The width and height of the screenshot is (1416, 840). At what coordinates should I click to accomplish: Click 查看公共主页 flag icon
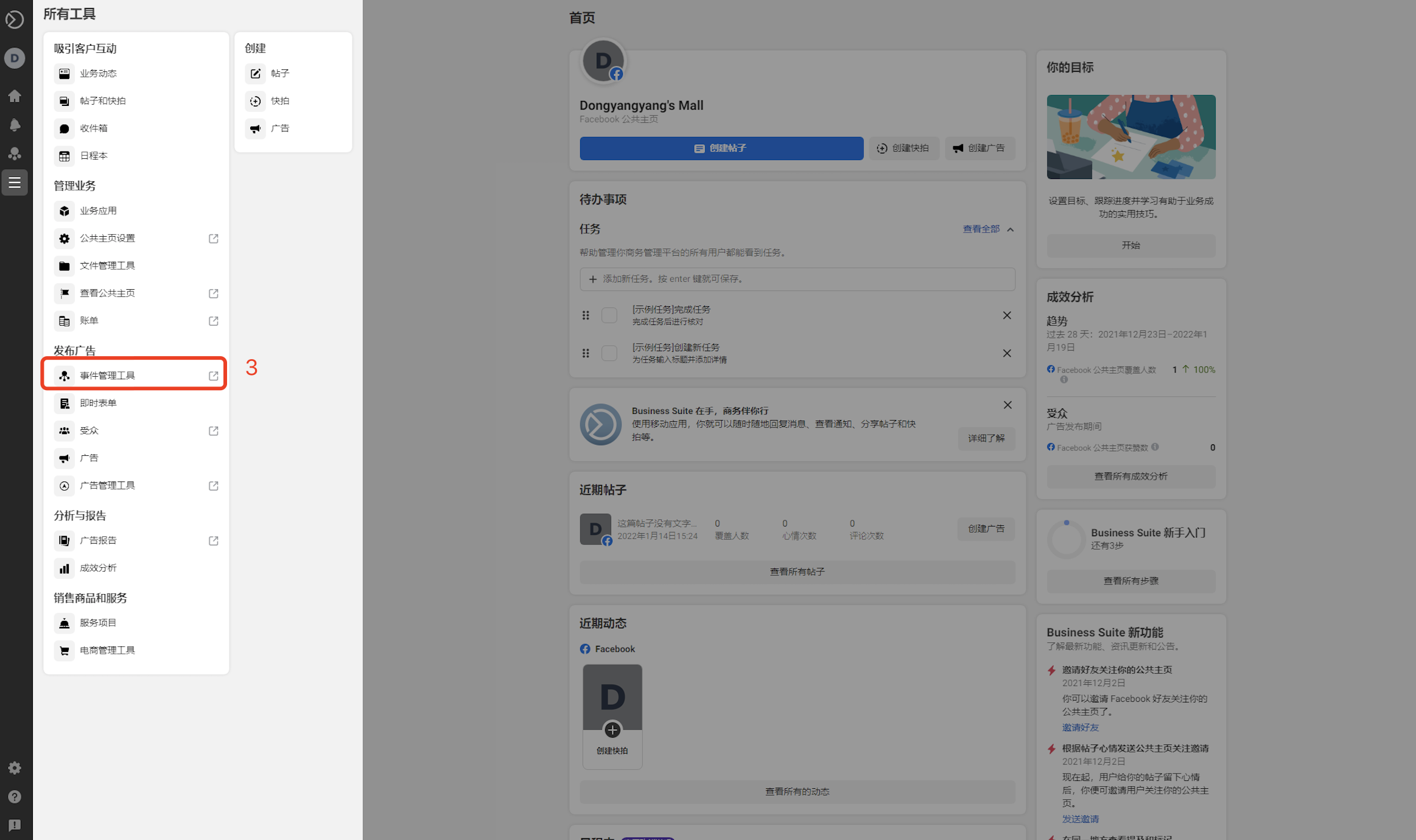64,293
